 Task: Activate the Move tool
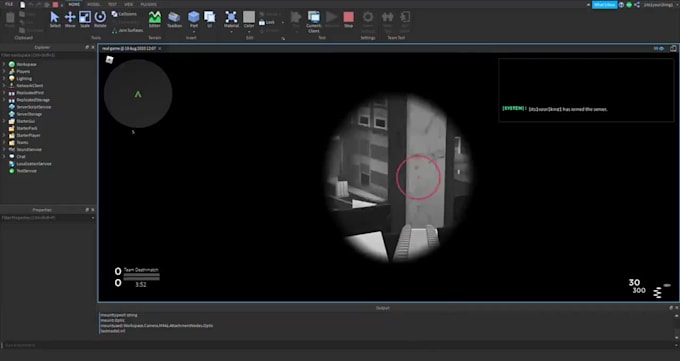[70, 20]
